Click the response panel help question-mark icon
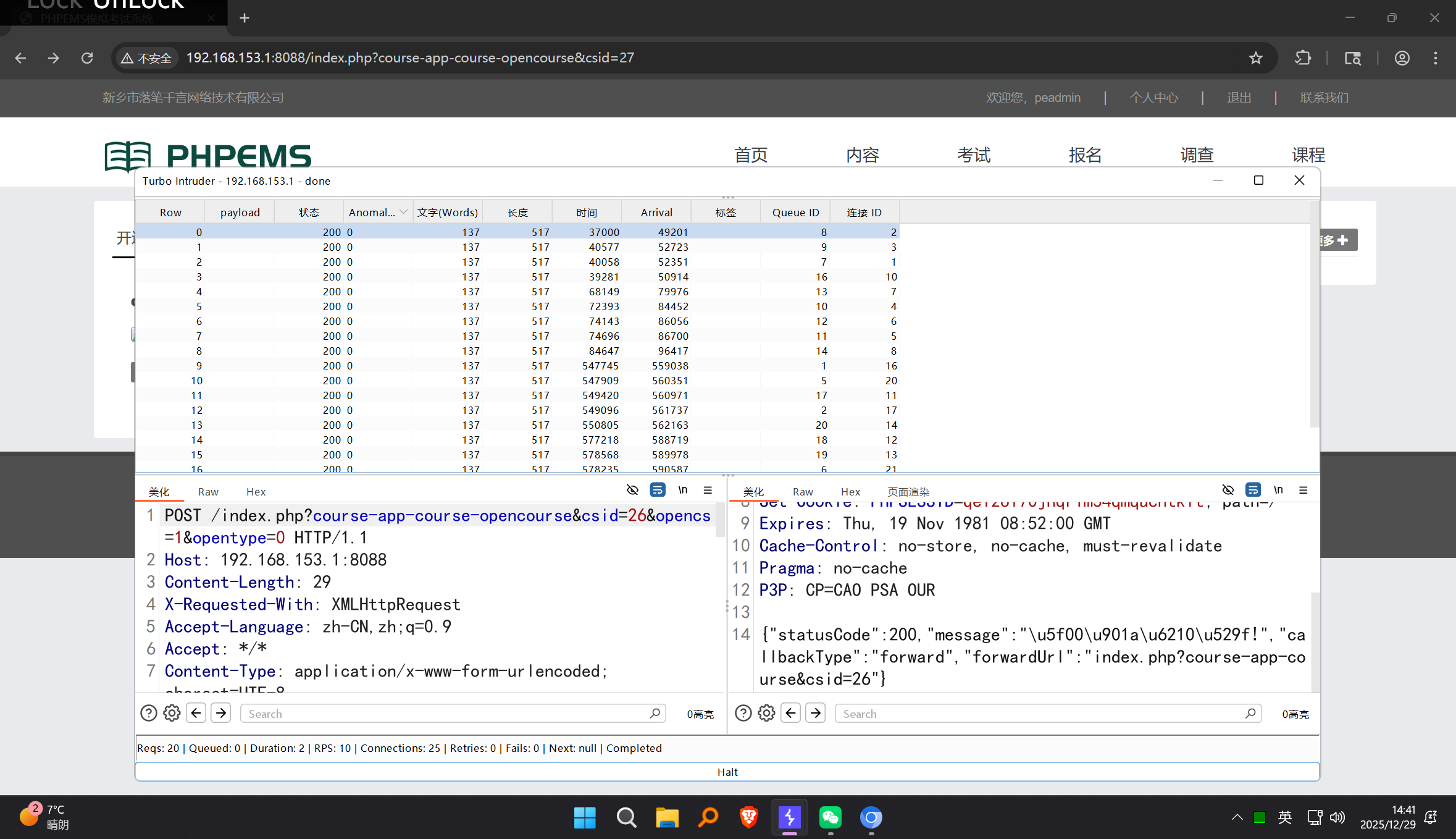The image size is (1456, 839). [743, 713]
